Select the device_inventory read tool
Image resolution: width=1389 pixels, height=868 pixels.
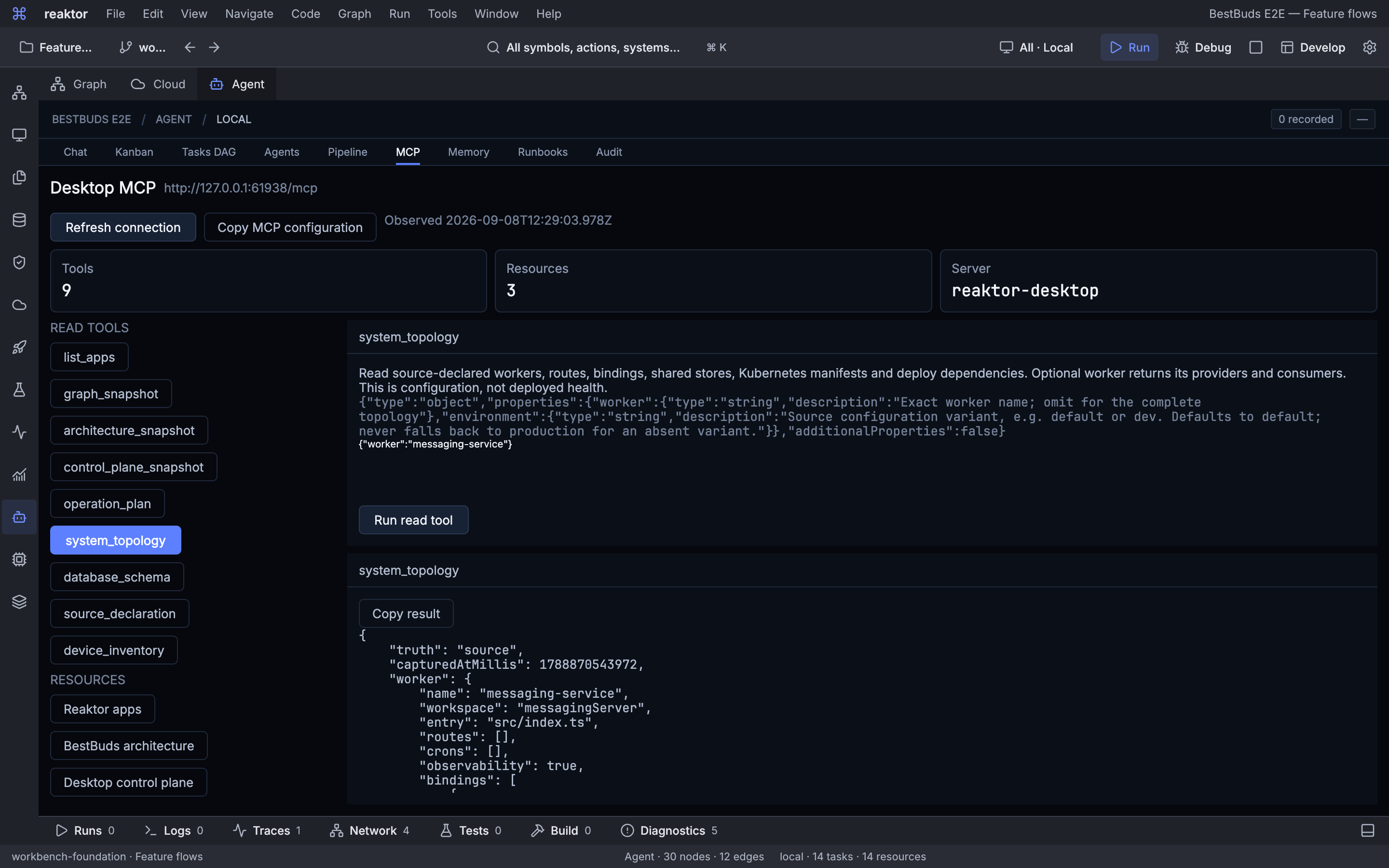pyautogui.click(x=114, y=651)
